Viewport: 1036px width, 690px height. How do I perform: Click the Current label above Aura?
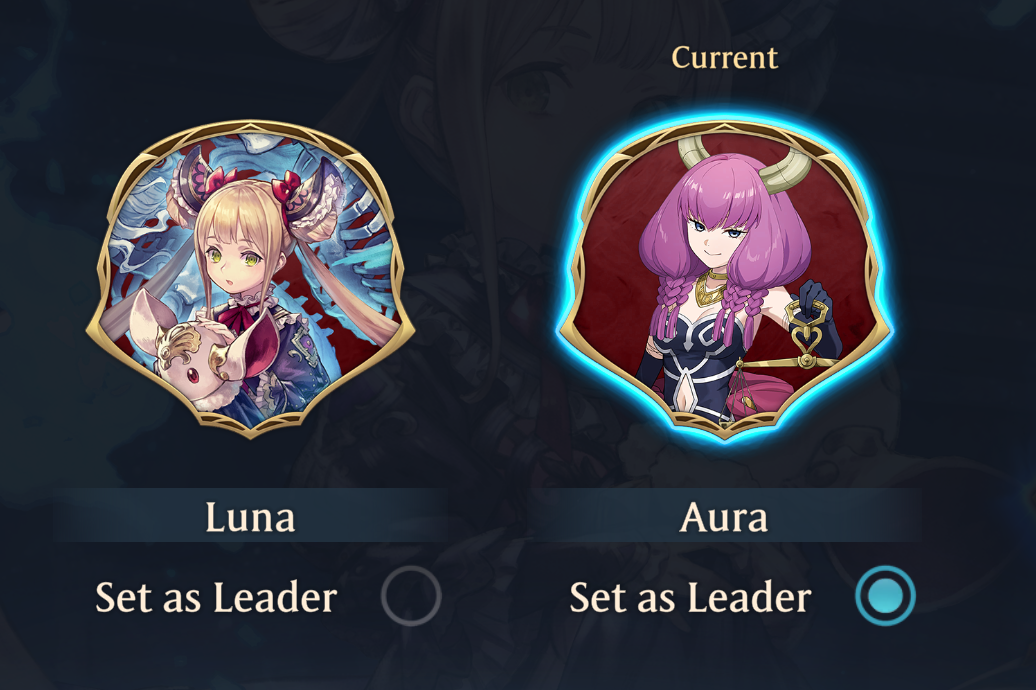point(724,58)
